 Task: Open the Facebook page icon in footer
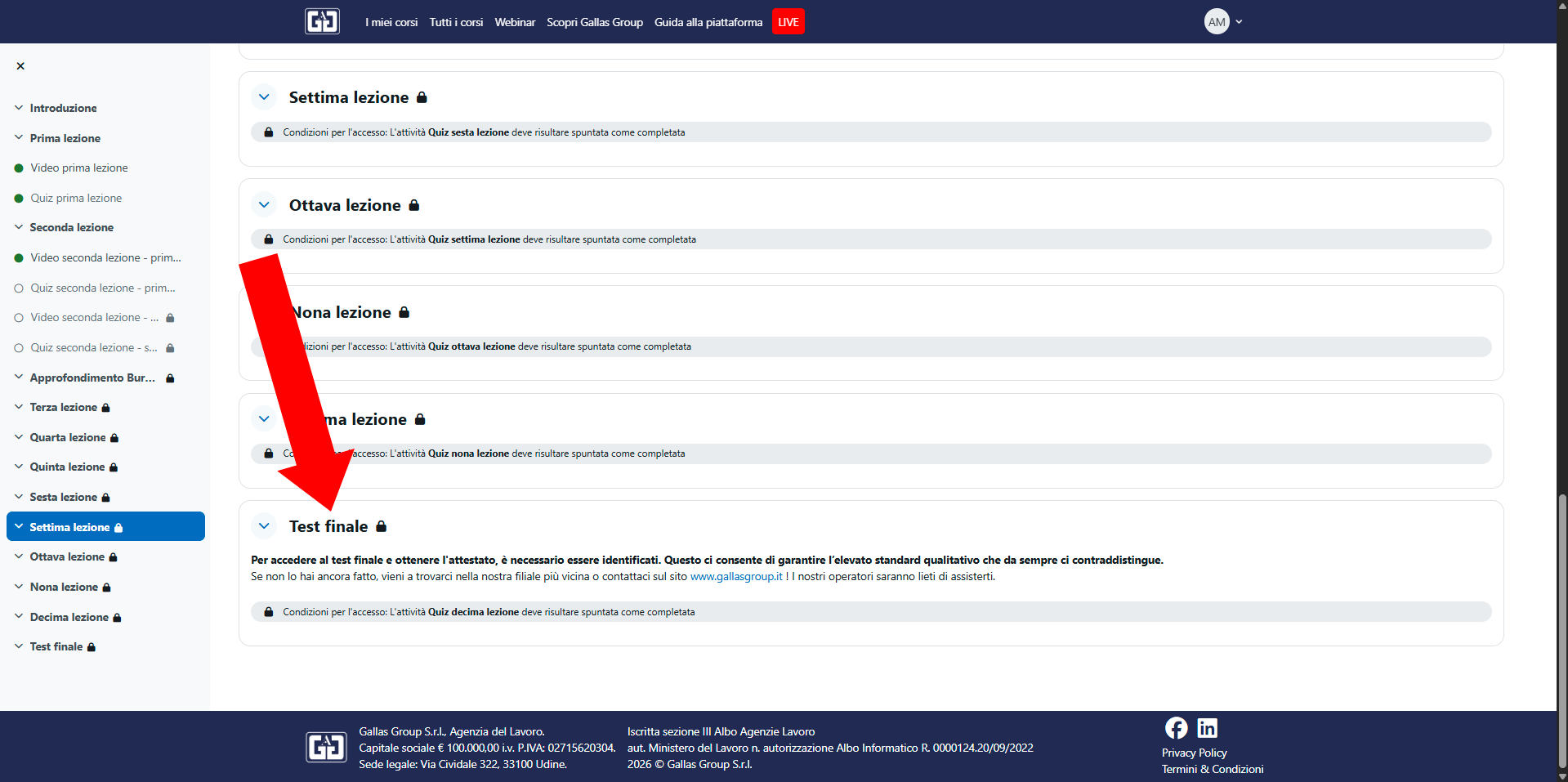point(1176,727)
